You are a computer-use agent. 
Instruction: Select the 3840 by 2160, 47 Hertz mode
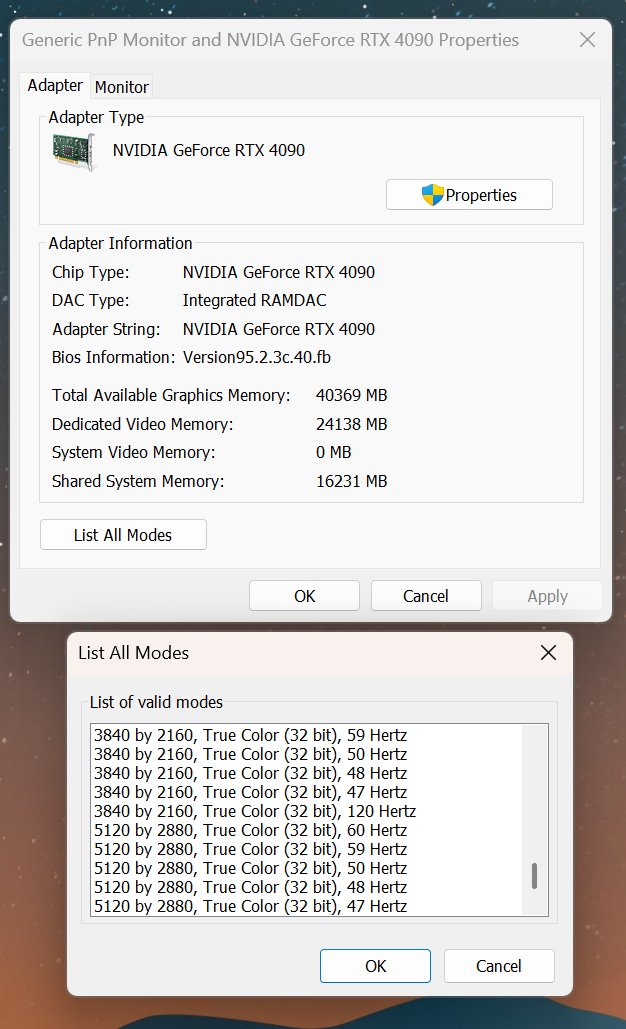click(x=306, y=792)
